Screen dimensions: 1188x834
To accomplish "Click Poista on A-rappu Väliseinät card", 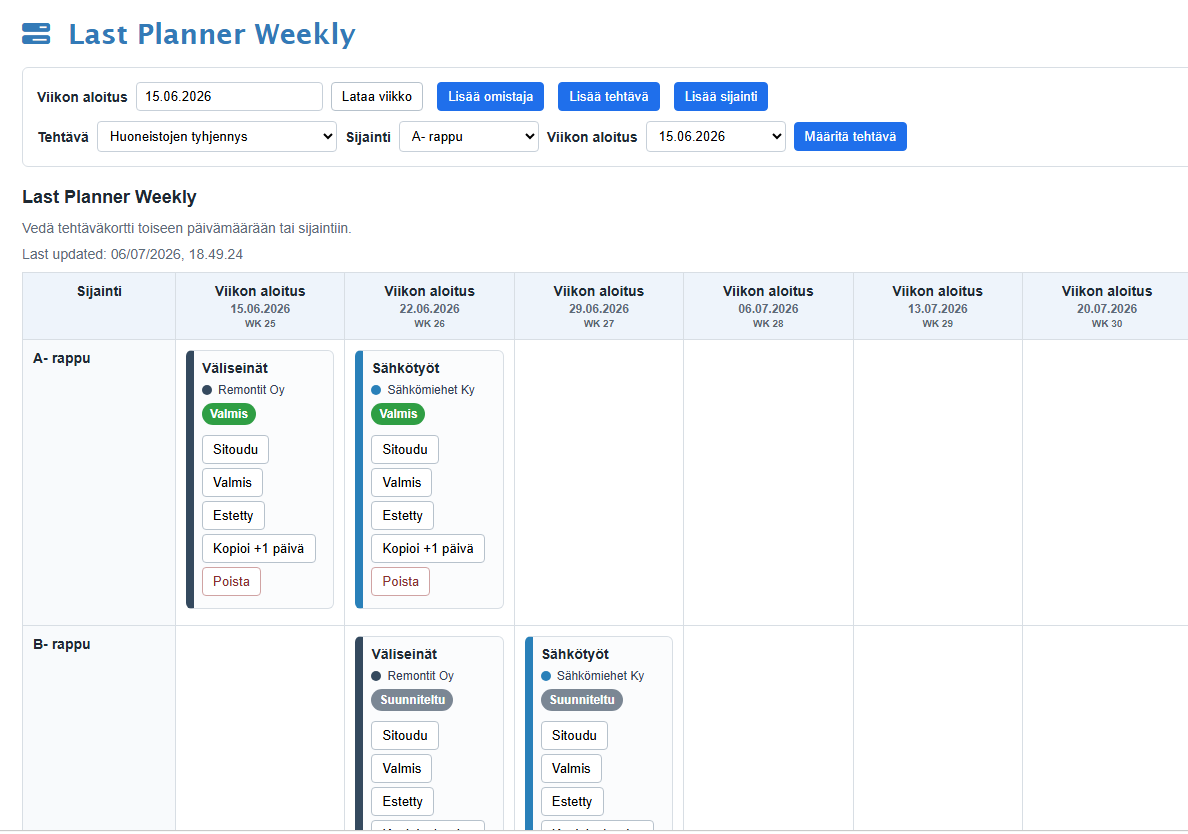I will click(x=231, y=581).
